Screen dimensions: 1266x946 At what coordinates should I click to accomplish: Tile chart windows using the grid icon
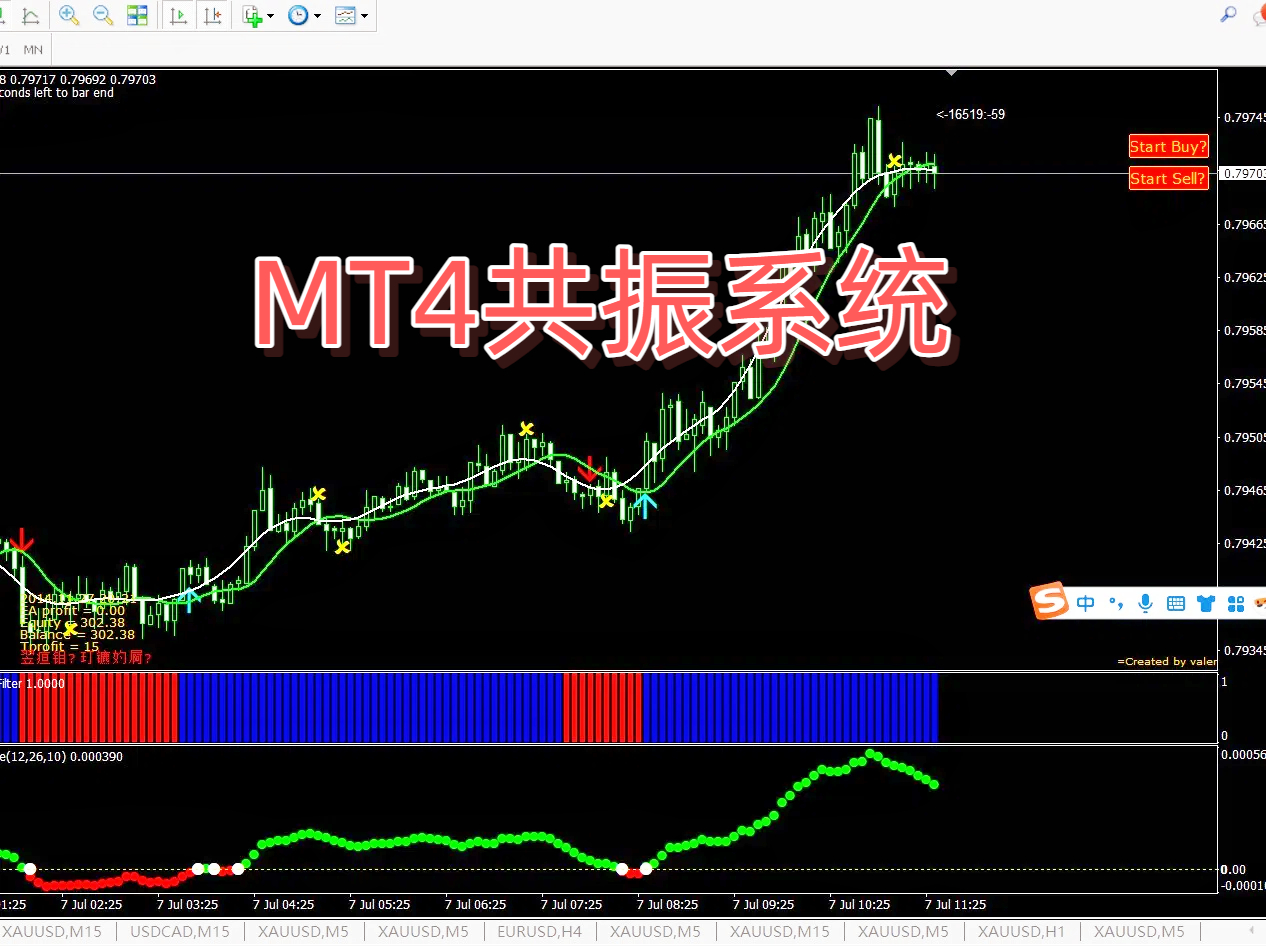click(137, 15)
